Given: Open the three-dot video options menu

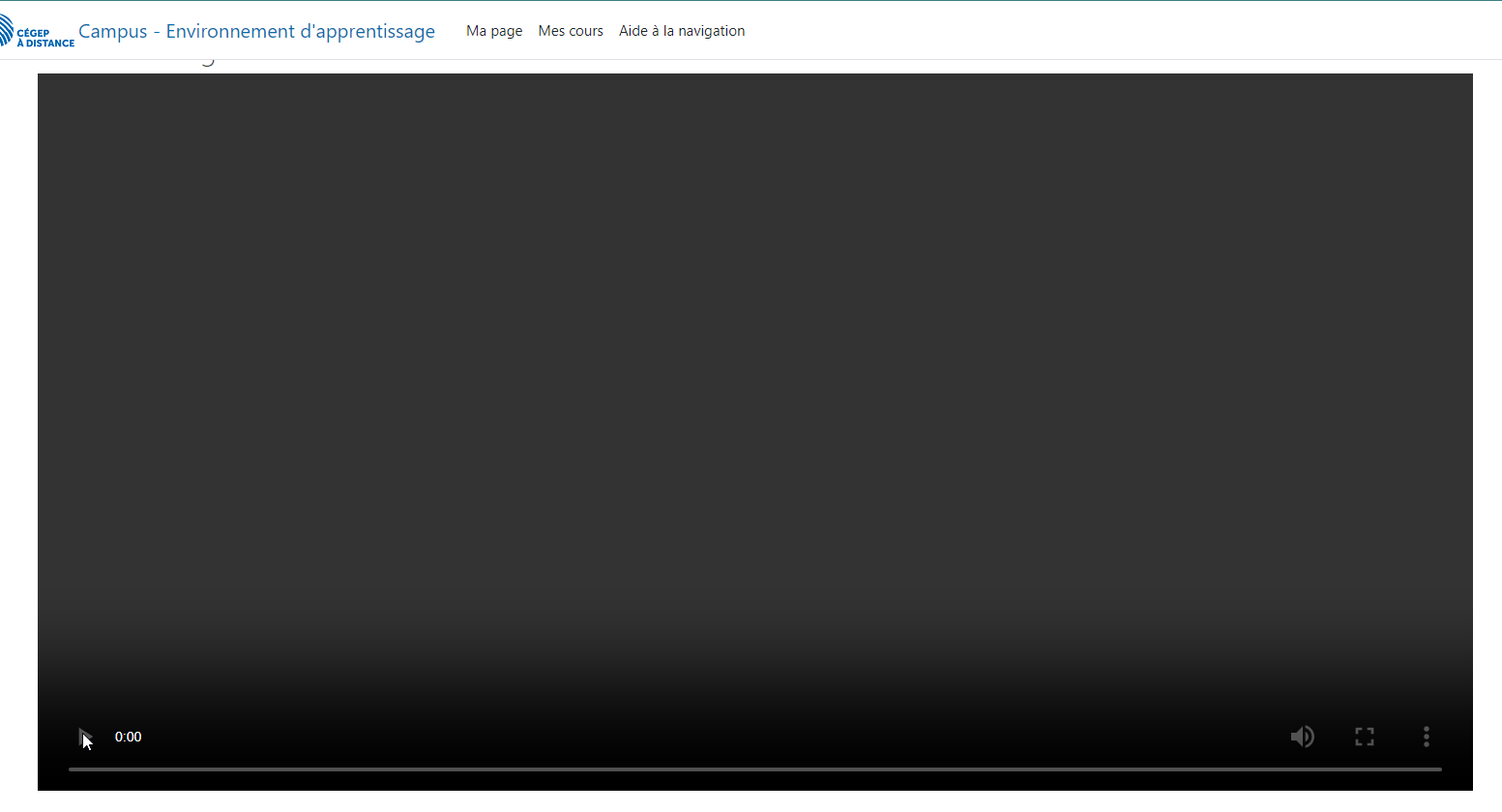Looking at the screenshot, I should [x=1426, y=738].
